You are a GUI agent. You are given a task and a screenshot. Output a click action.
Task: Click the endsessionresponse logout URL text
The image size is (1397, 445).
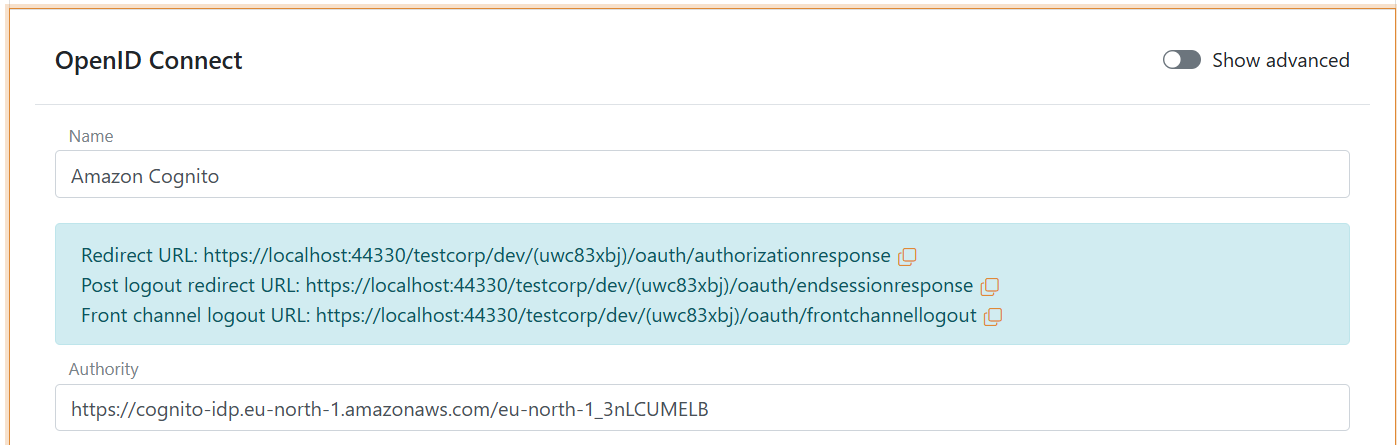(x=639, y=286)
